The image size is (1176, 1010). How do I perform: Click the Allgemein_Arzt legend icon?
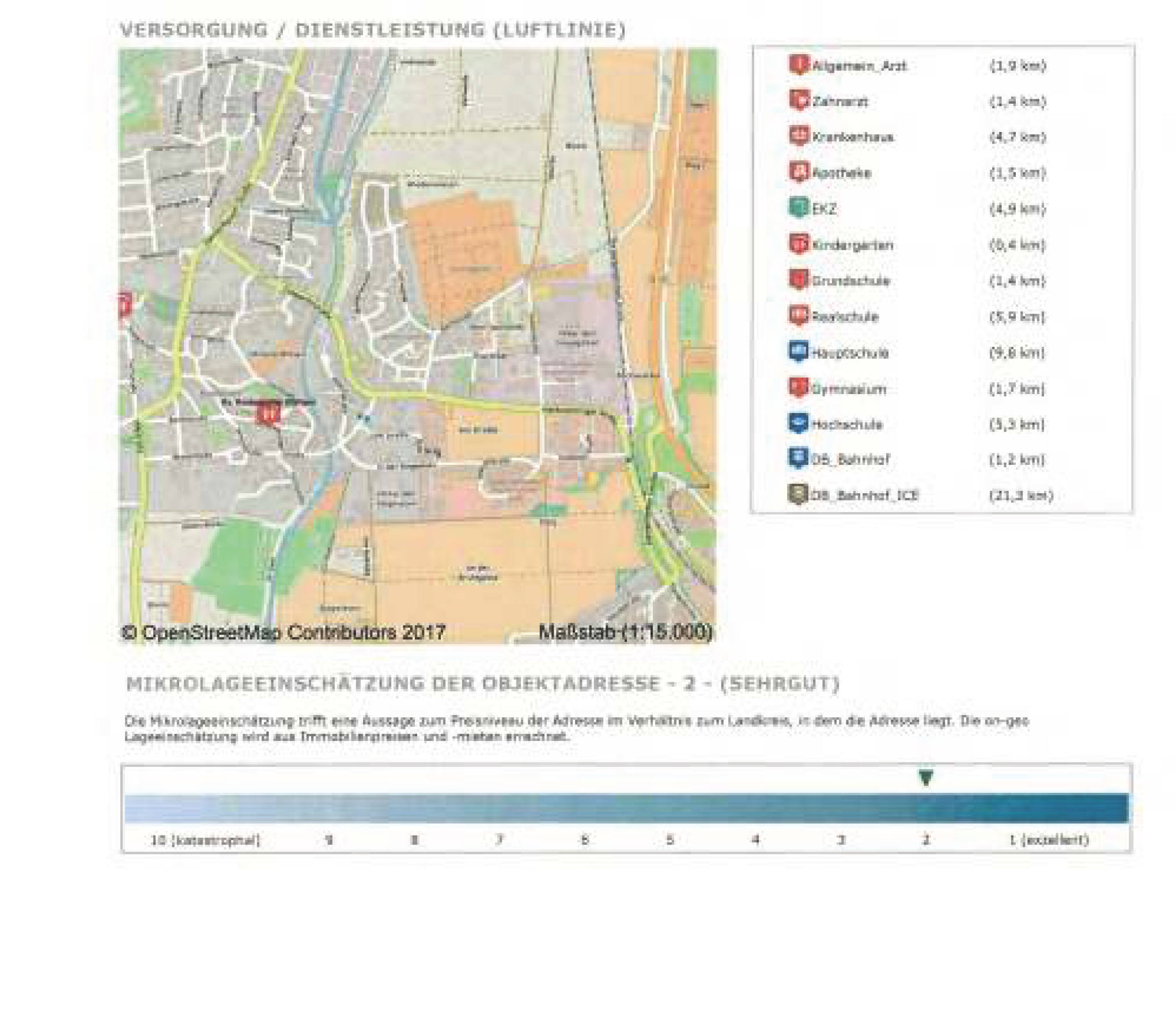point(798,65)
